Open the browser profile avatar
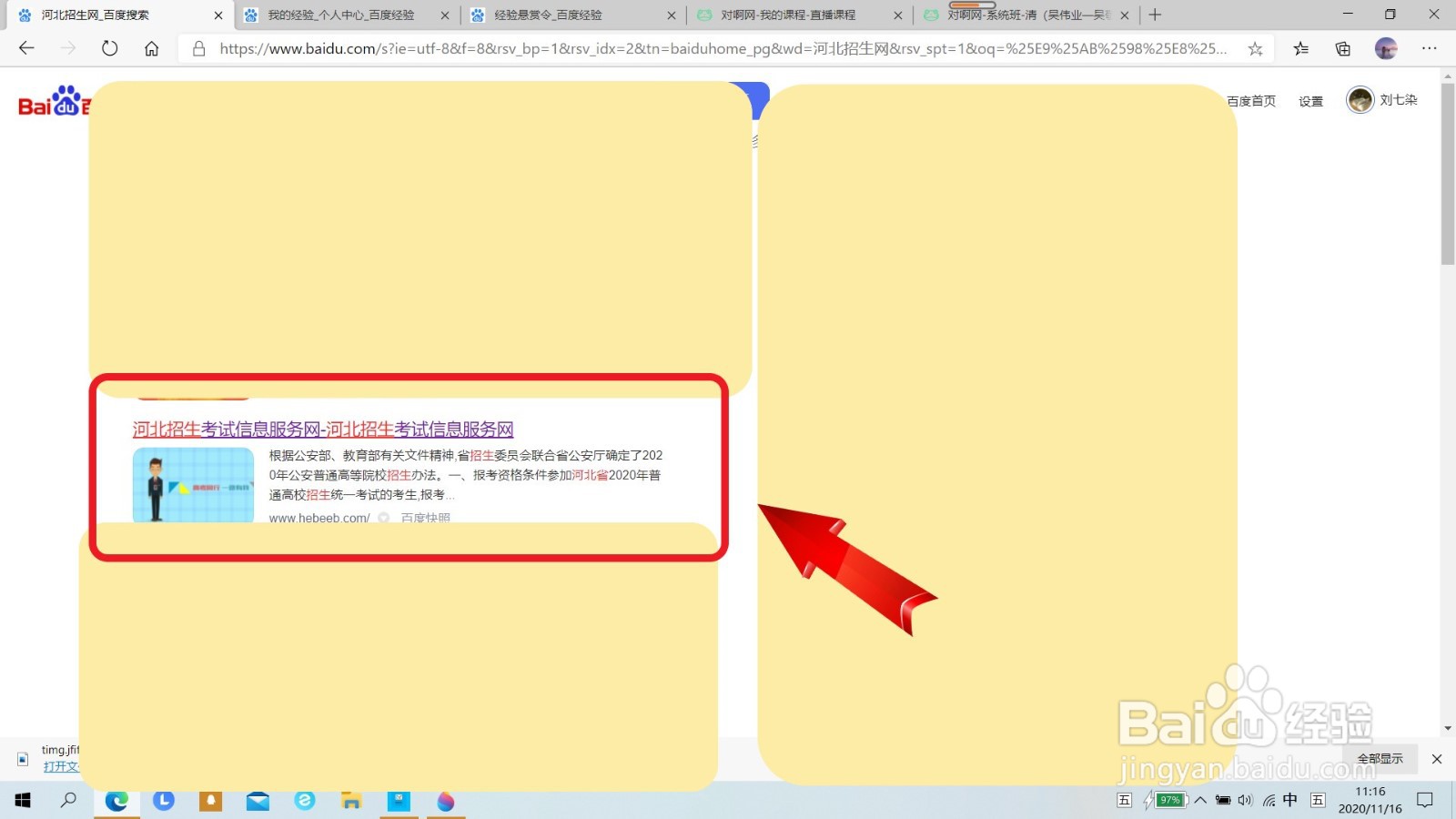Image resolution: width=1456 pixels, height=819 pixels. coord(1386,48)
